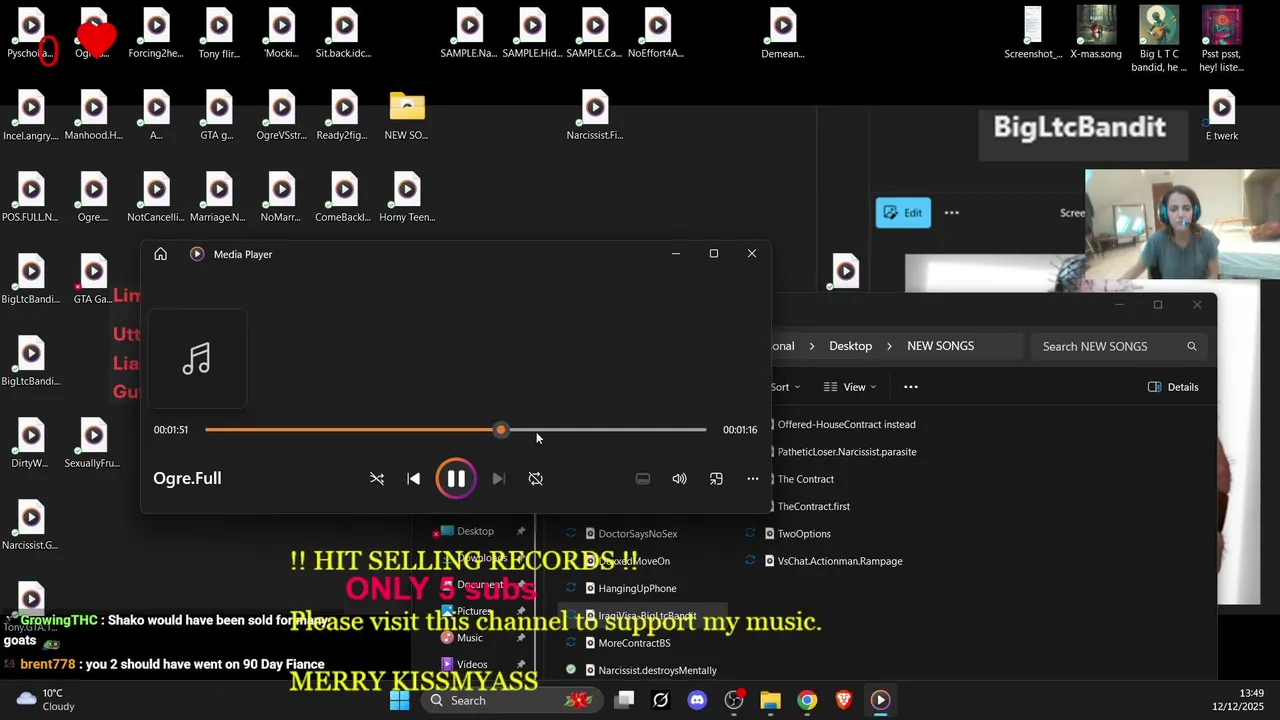
Task: Toggle the Details pane in File Explorer
Action: (x=1173, y=387)
